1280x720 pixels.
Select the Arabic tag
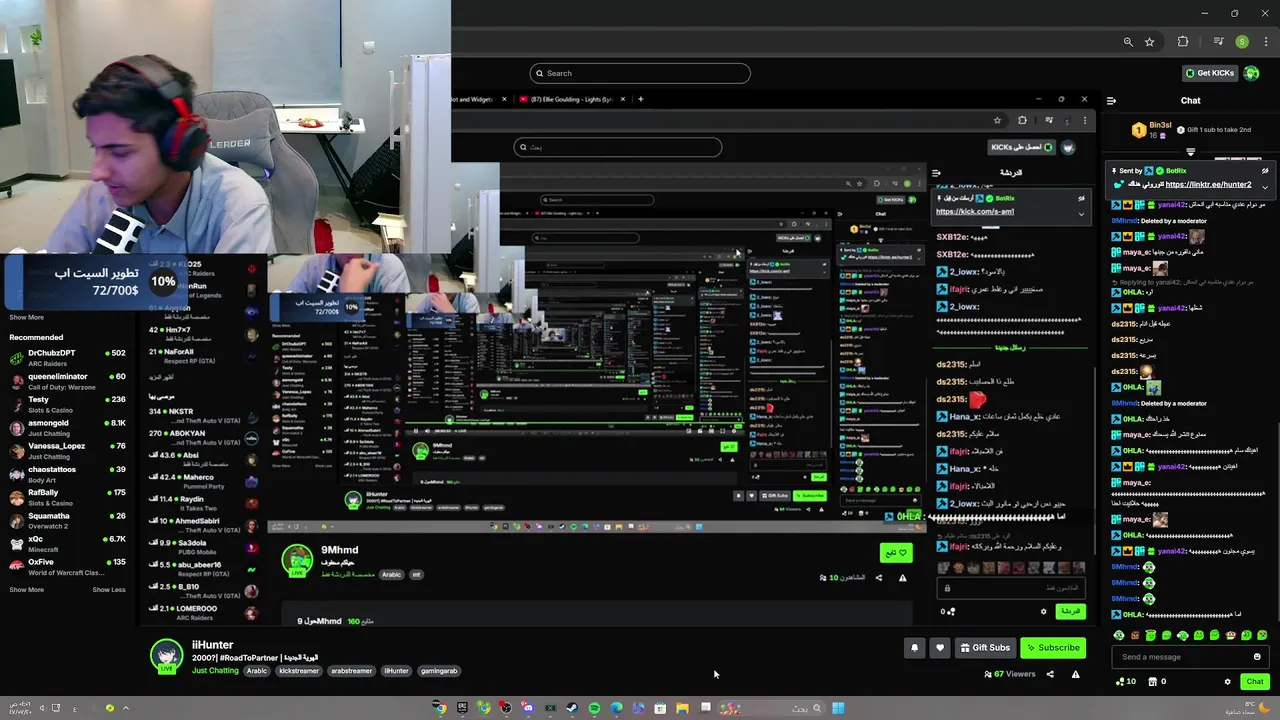click(257, 671)
